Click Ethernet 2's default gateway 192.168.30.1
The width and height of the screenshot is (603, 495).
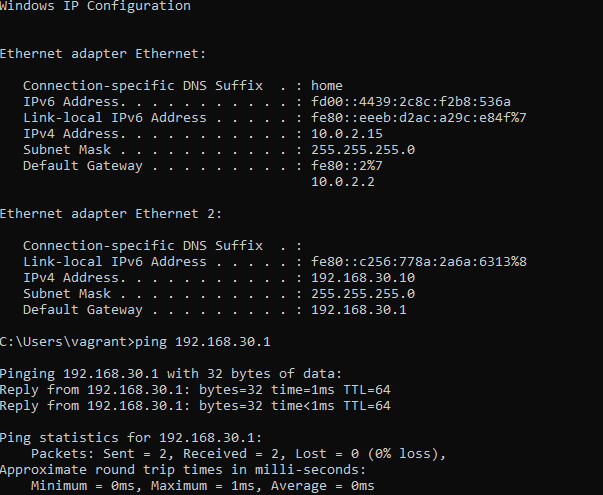point(359,310)
